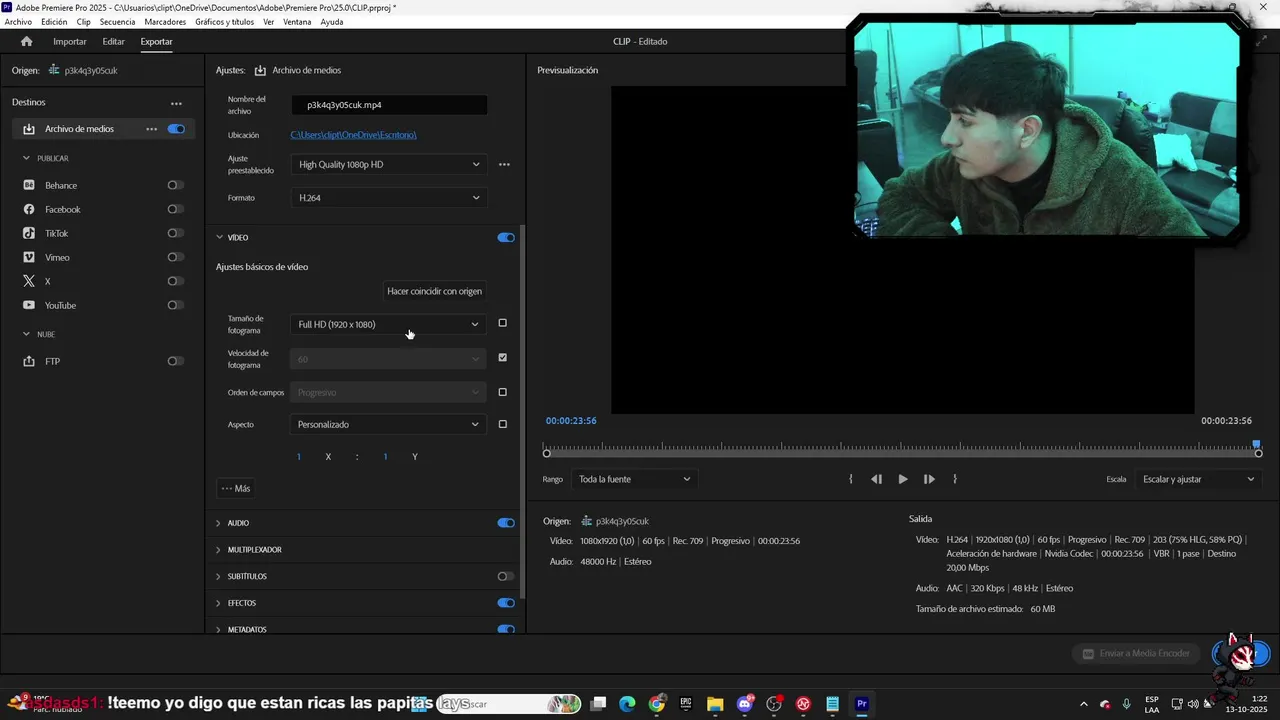Switch to the Importar tab
The height and width of the screenshot is (720, 1280).
coord(70,41)
